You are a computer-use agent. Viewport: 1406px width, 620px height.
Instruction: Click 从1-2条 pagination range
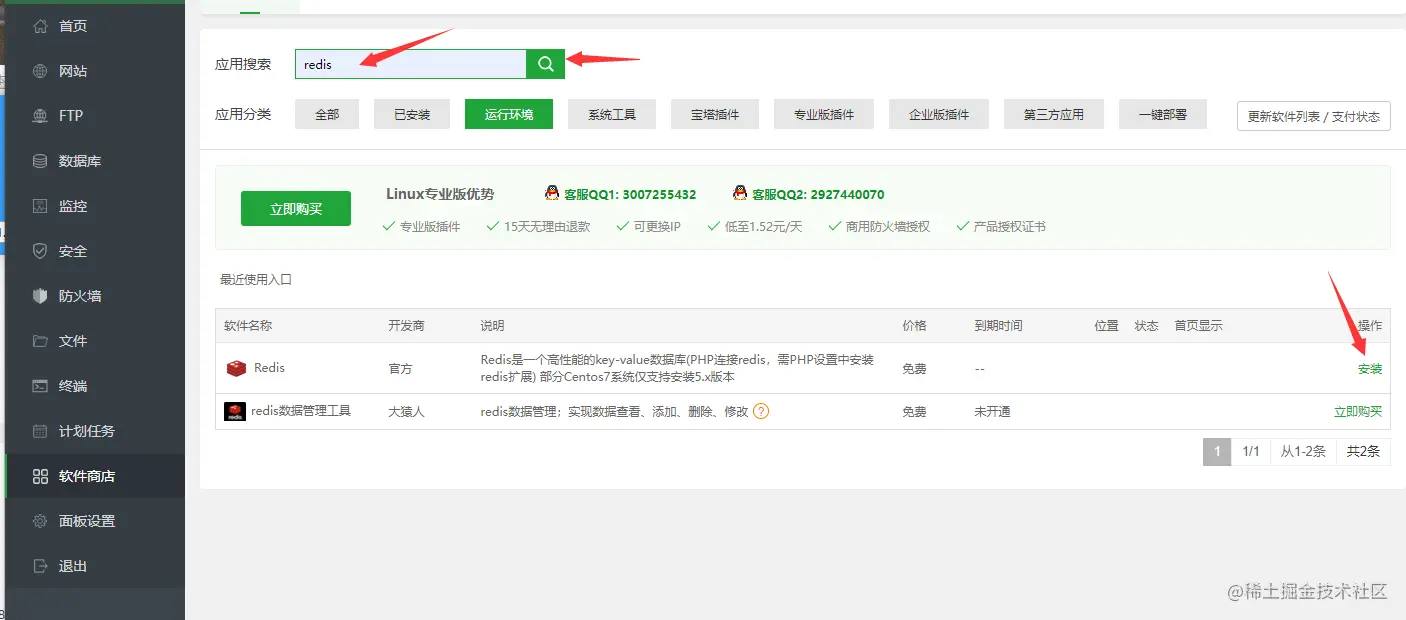point(1303,451)
